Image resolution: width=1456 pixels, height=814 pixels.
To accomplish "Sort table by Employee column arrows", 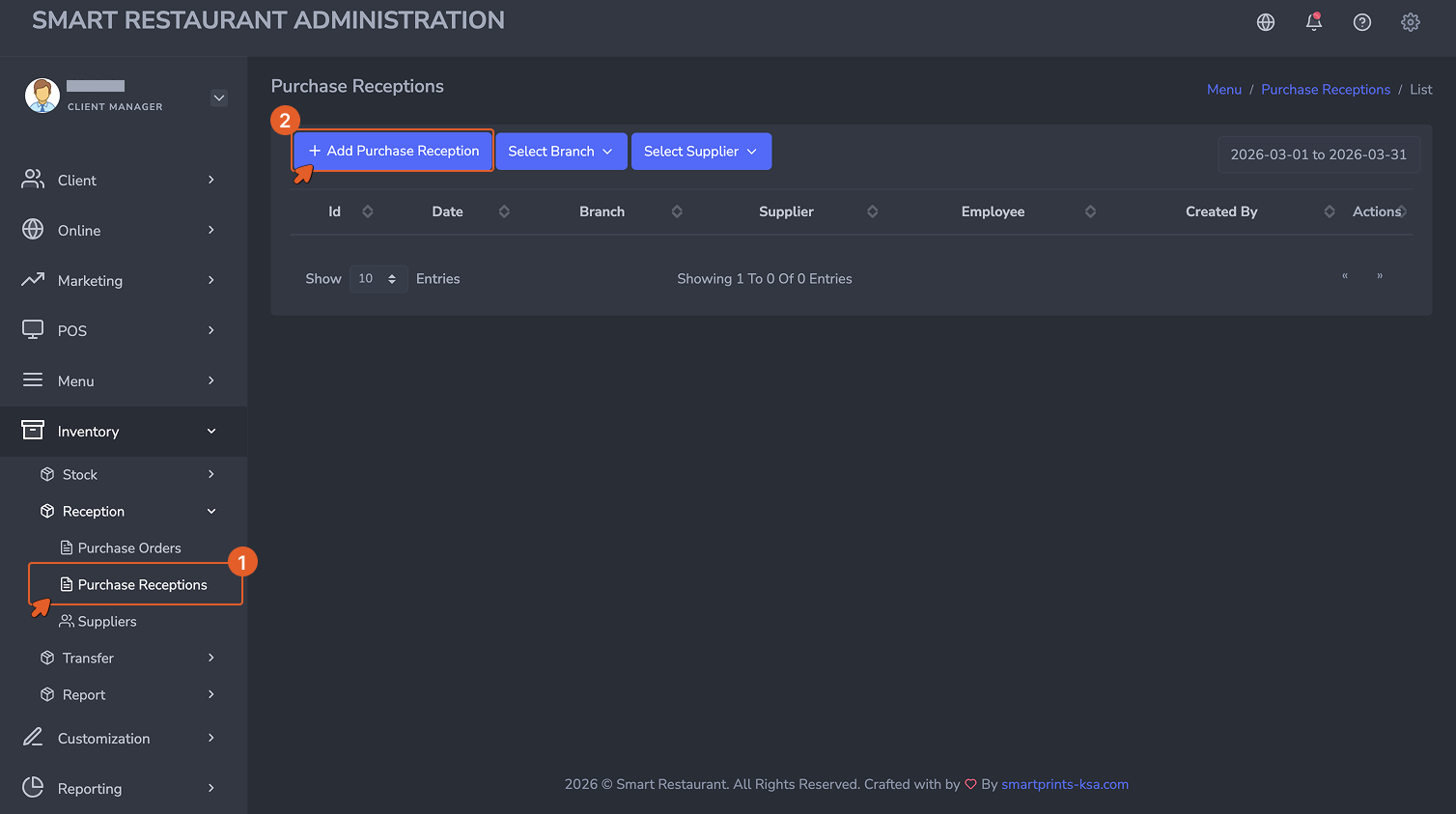I will tap(1090, 211).
